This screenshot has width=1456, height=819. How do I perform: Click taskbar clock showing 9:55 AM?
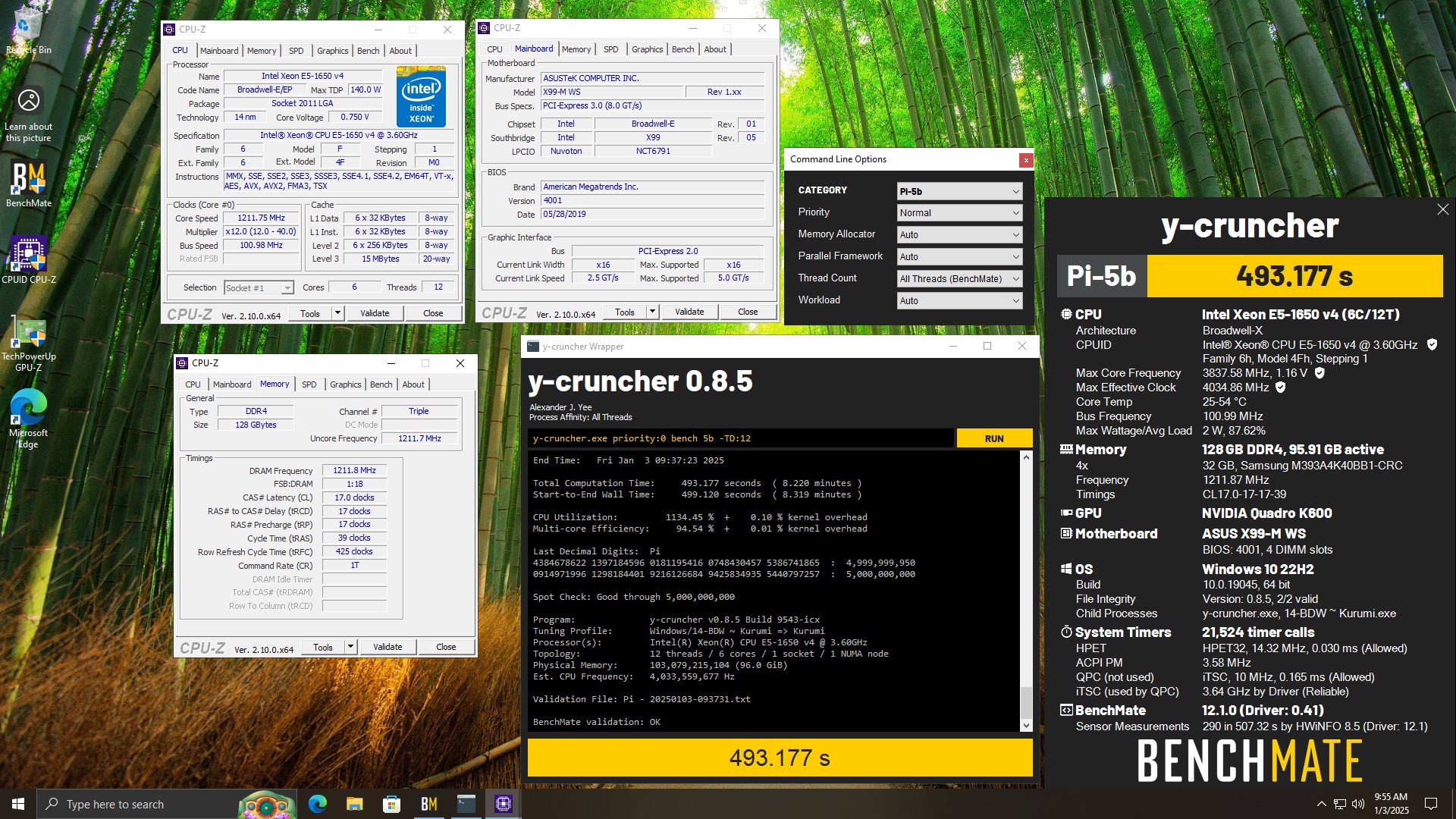pos(1391,804)
